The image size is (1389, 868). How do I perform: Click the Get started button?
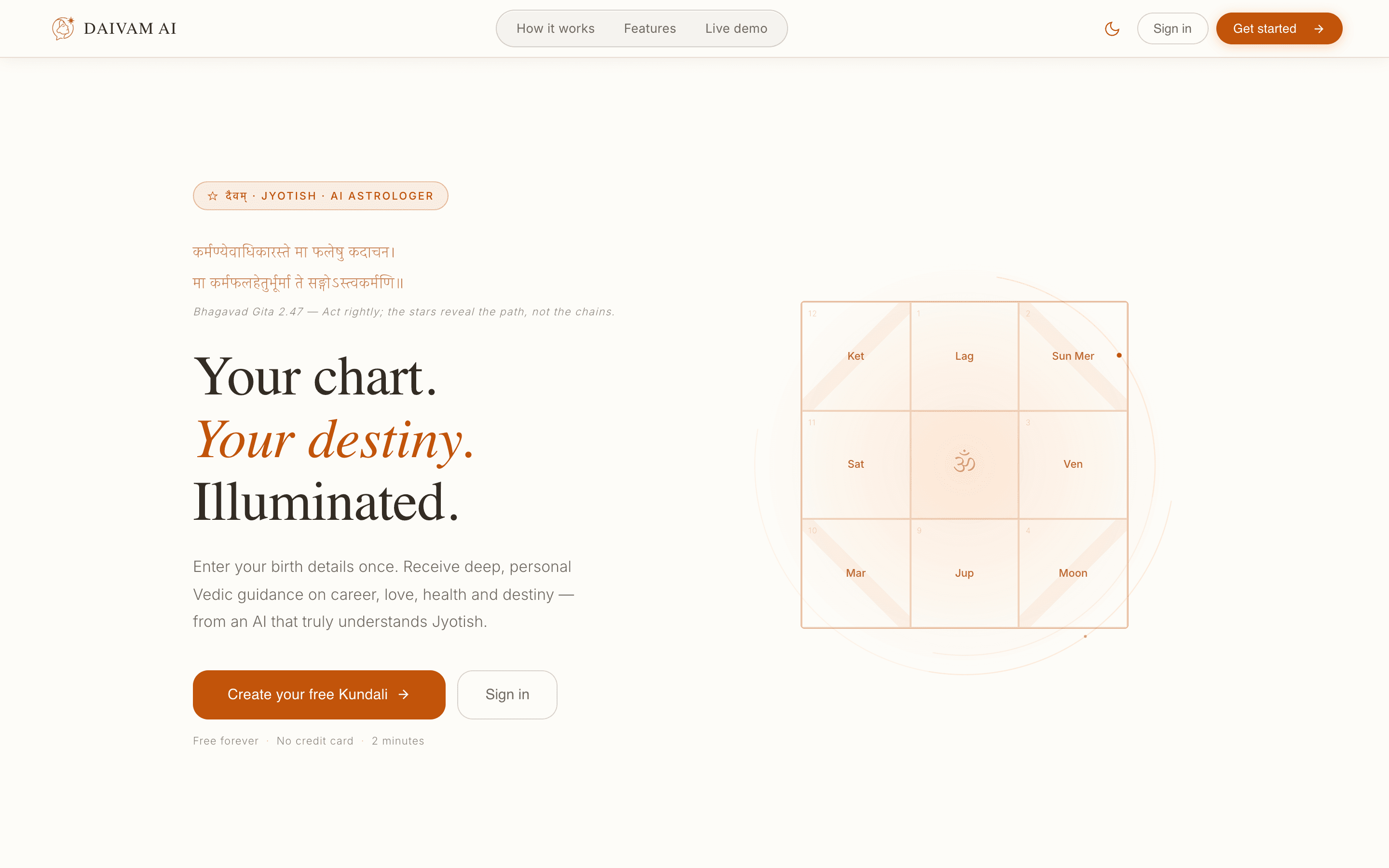coord(1279,29)
